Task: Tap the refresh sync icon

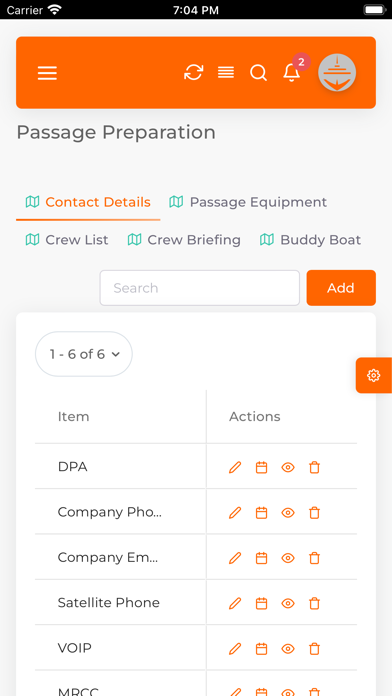Action: point(194,72)
